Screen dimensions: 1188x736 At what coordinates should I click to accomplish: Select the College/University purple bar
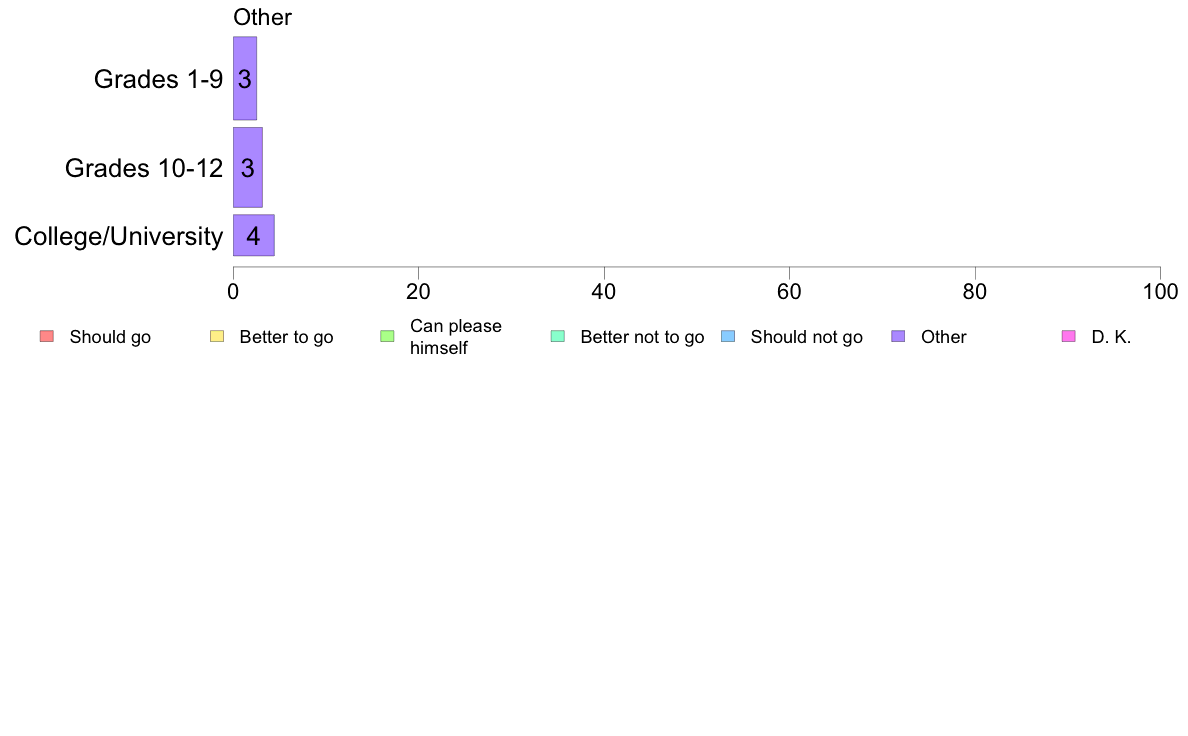pos(254,235)
